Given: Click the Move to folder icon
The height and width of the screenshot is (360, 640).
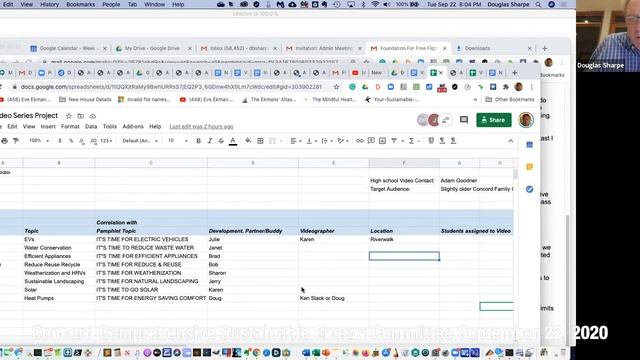Looking at the screenshot, I should pos(81,116).
